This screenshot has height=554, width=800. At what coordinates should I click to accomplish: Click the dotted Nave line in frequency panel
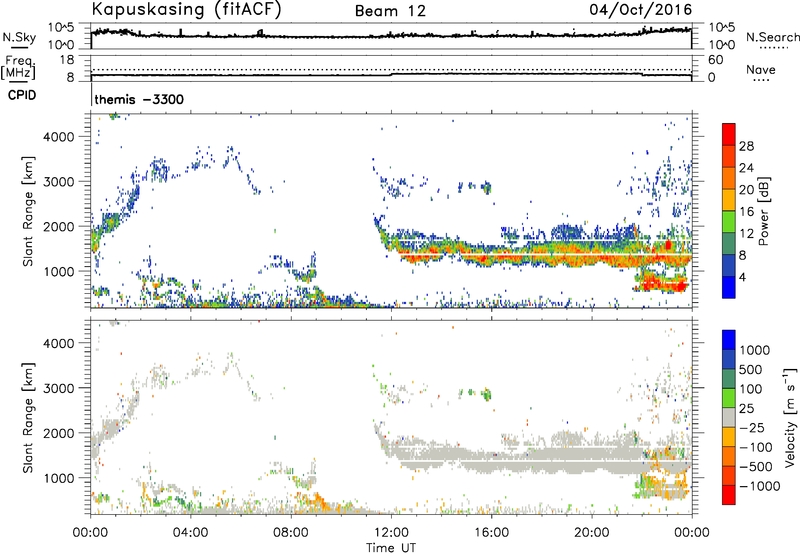pos(391,69)
